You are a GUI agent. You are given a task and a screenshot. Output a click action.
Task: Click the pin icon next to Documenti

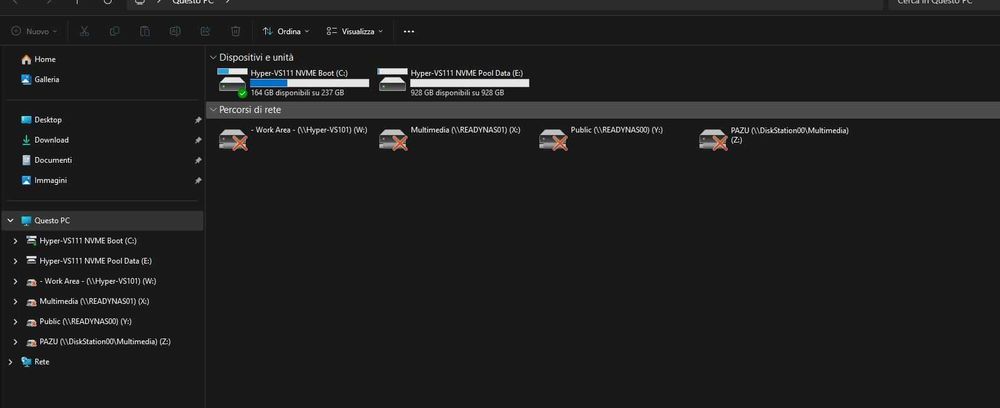198,161
